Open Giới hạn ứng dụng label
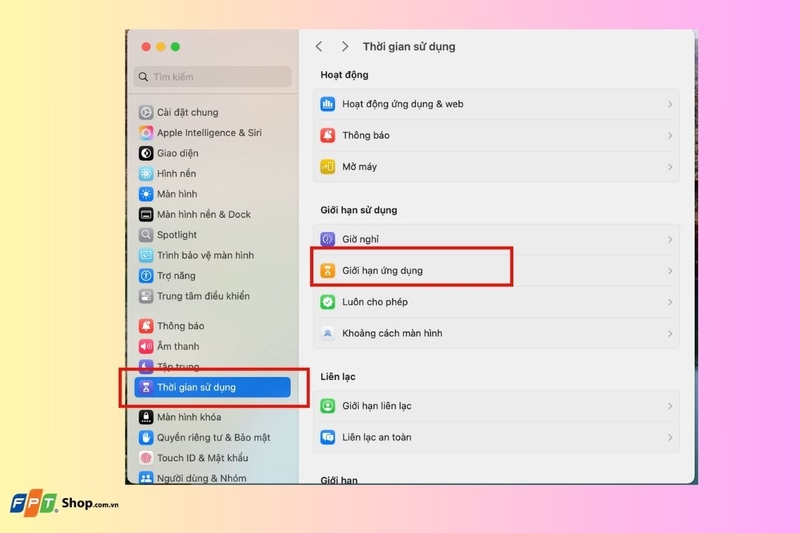The image size is (800, 533). 382,271
